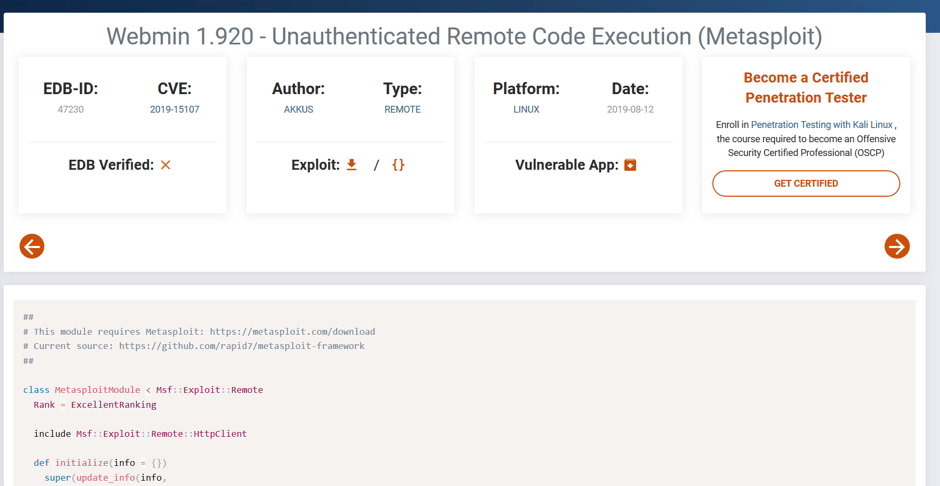Screen dimensions: 940x486
Task: View raw exploit code braces icon
Action: coord(398,165)
